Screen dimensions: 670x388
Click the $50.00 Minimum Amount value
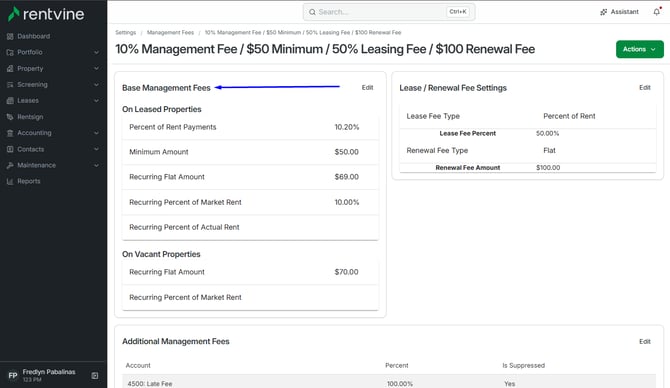point(347,152)
